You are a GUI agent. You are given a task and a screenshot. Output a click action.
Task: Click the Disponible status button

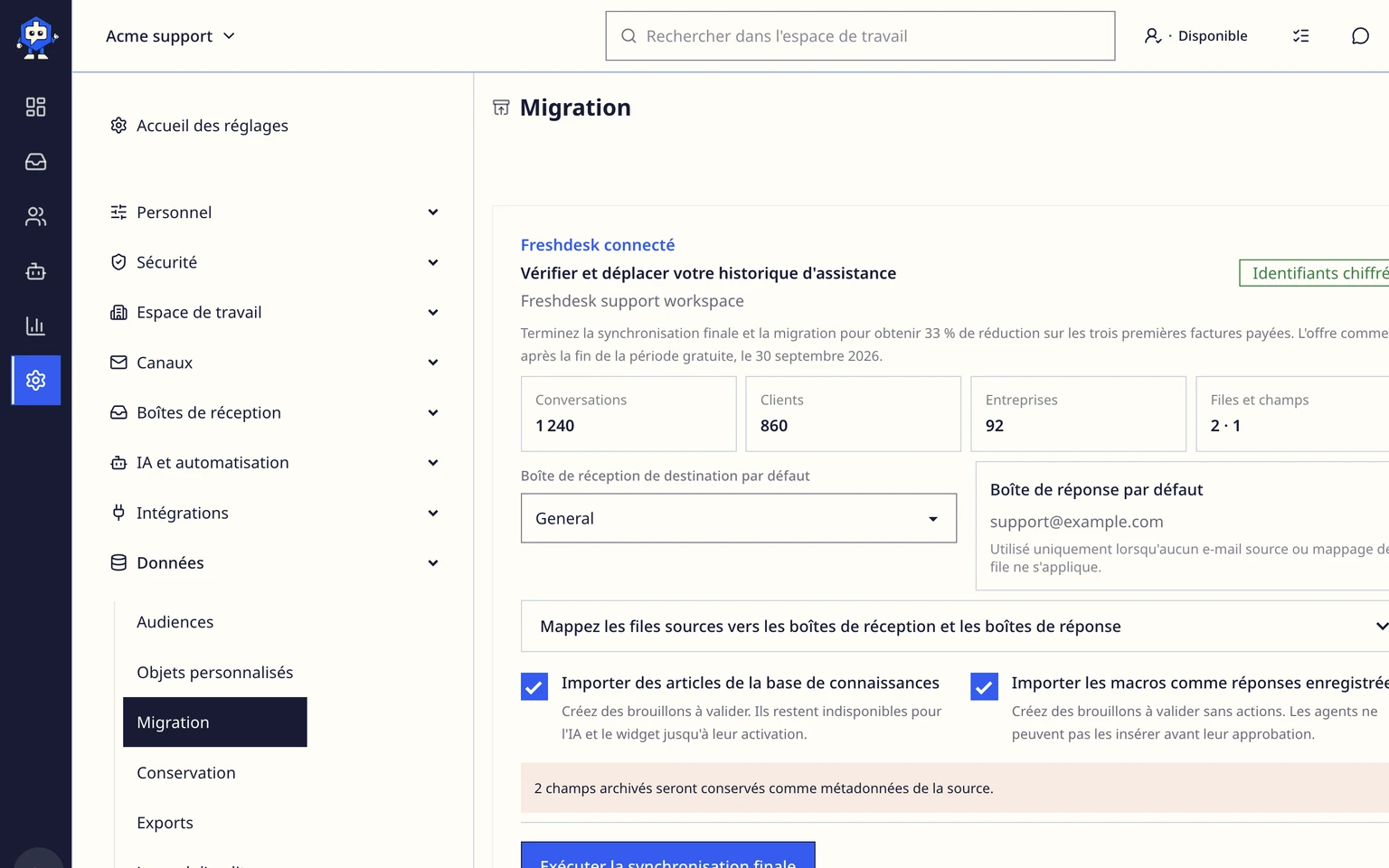point(1195,36)
